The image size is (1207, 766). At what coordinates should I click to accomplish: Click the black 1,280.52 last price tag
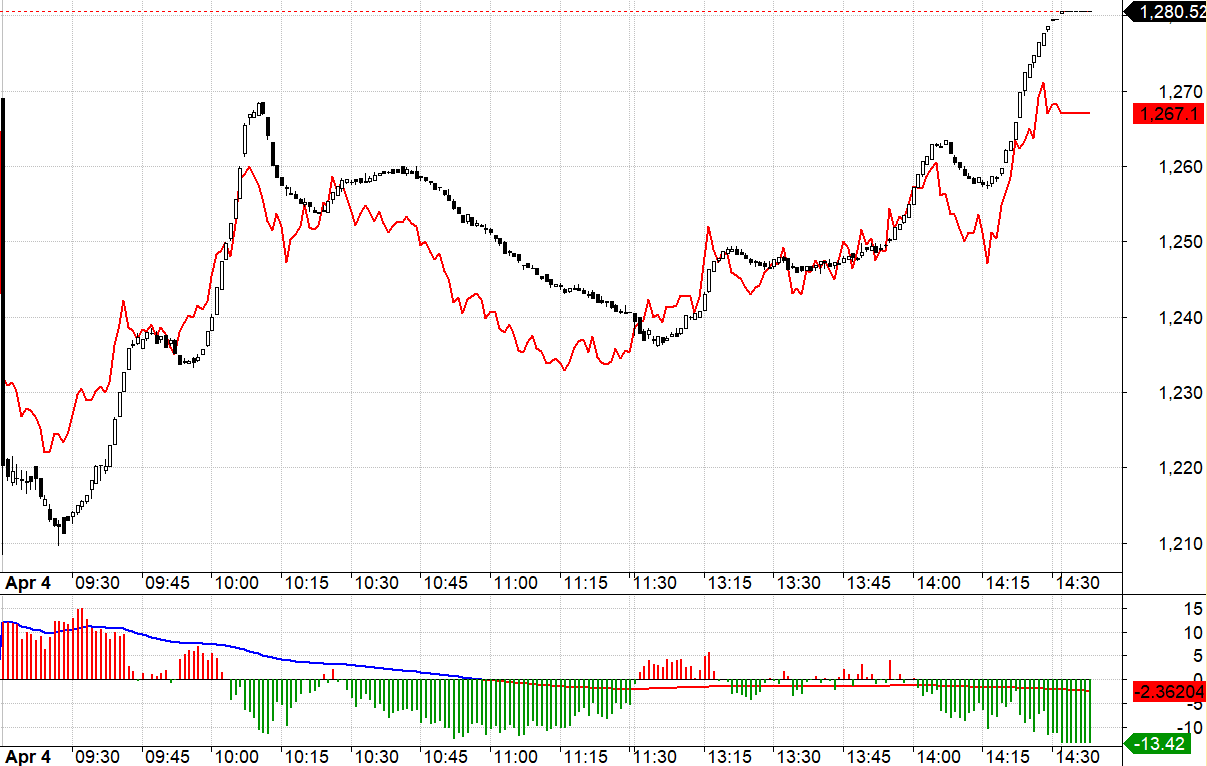point(1166,12)
